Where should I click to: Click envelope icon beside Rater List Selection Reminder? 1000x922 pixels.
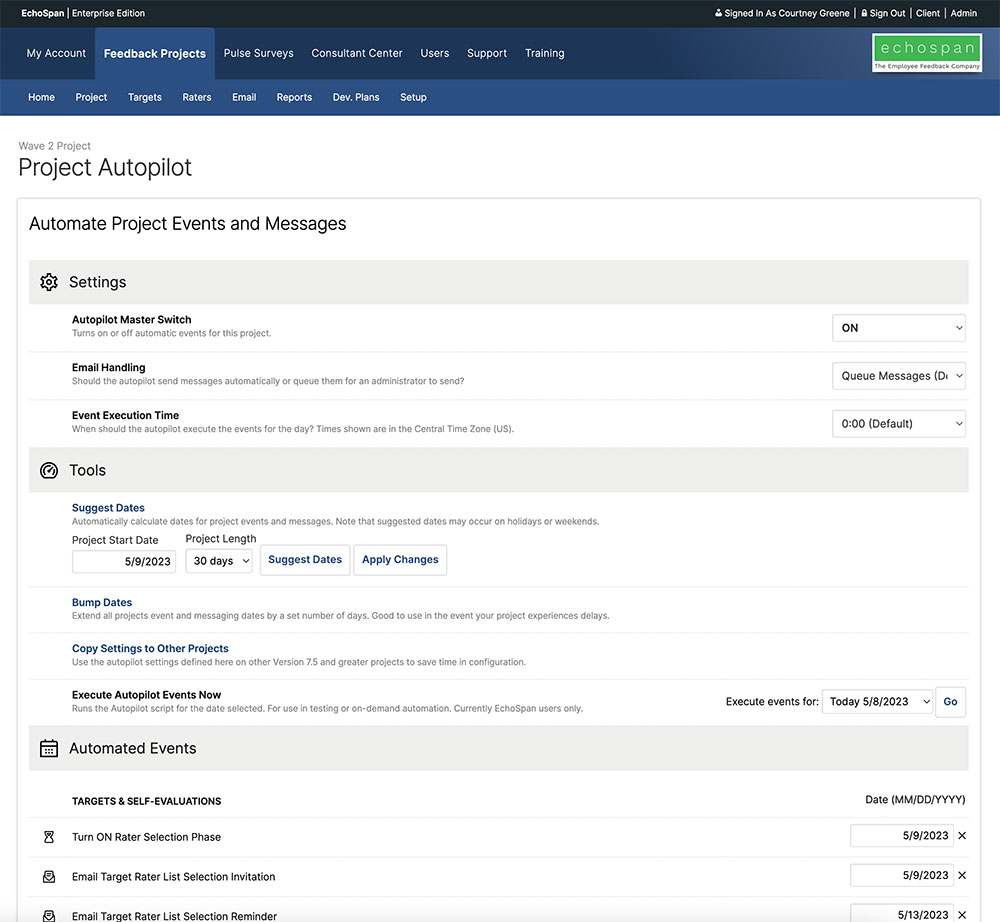[49, 916]
